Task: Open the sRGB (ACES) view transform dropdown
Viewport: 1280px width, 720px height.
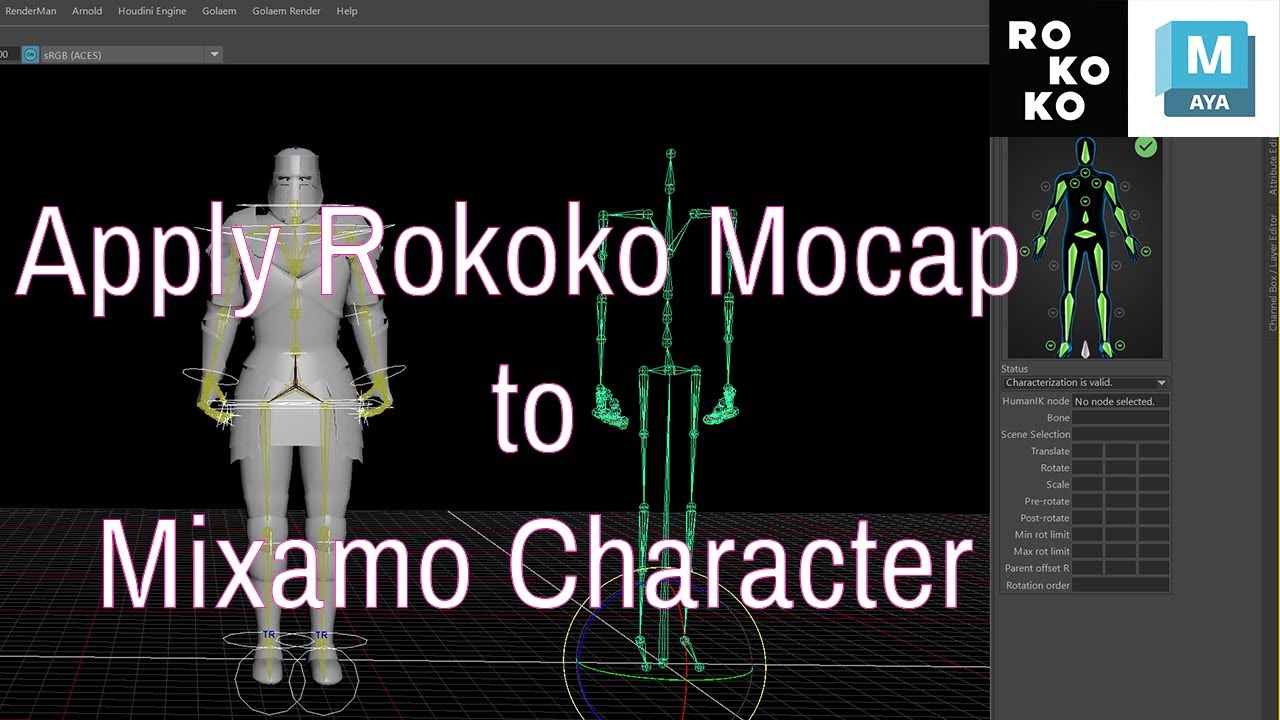Action: pos(130,54)
